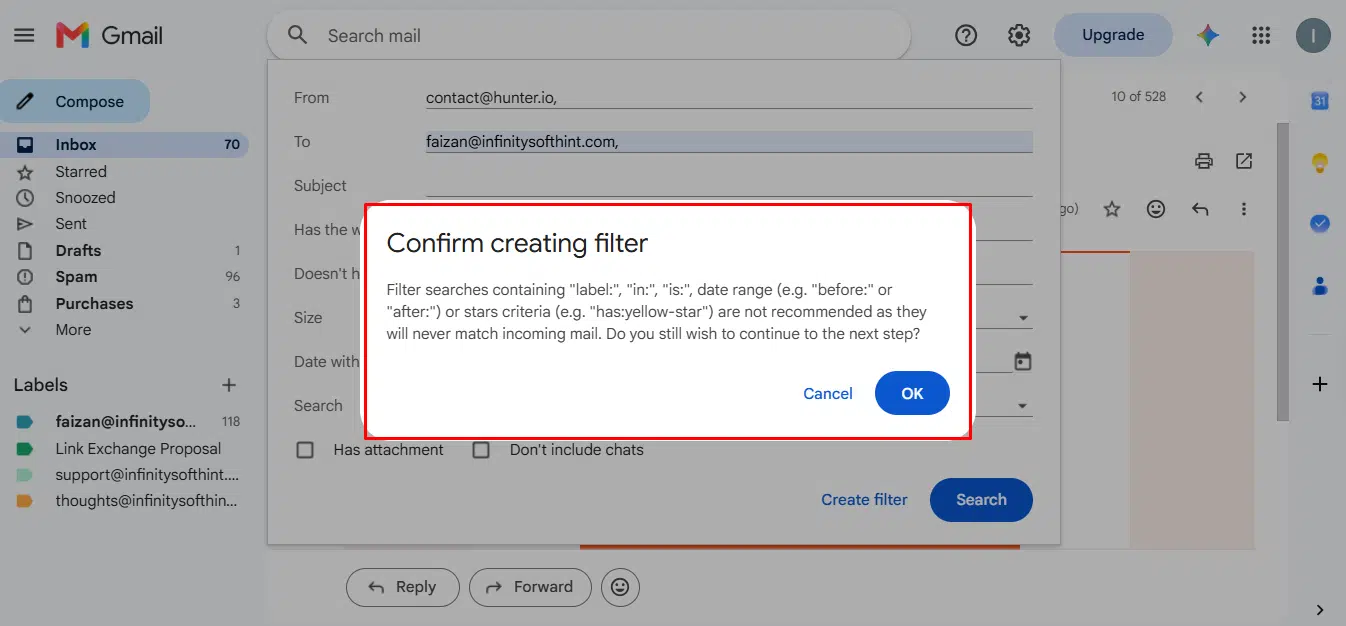
Task: Click emoji button beside Forward
Action: tap(620, 587)
